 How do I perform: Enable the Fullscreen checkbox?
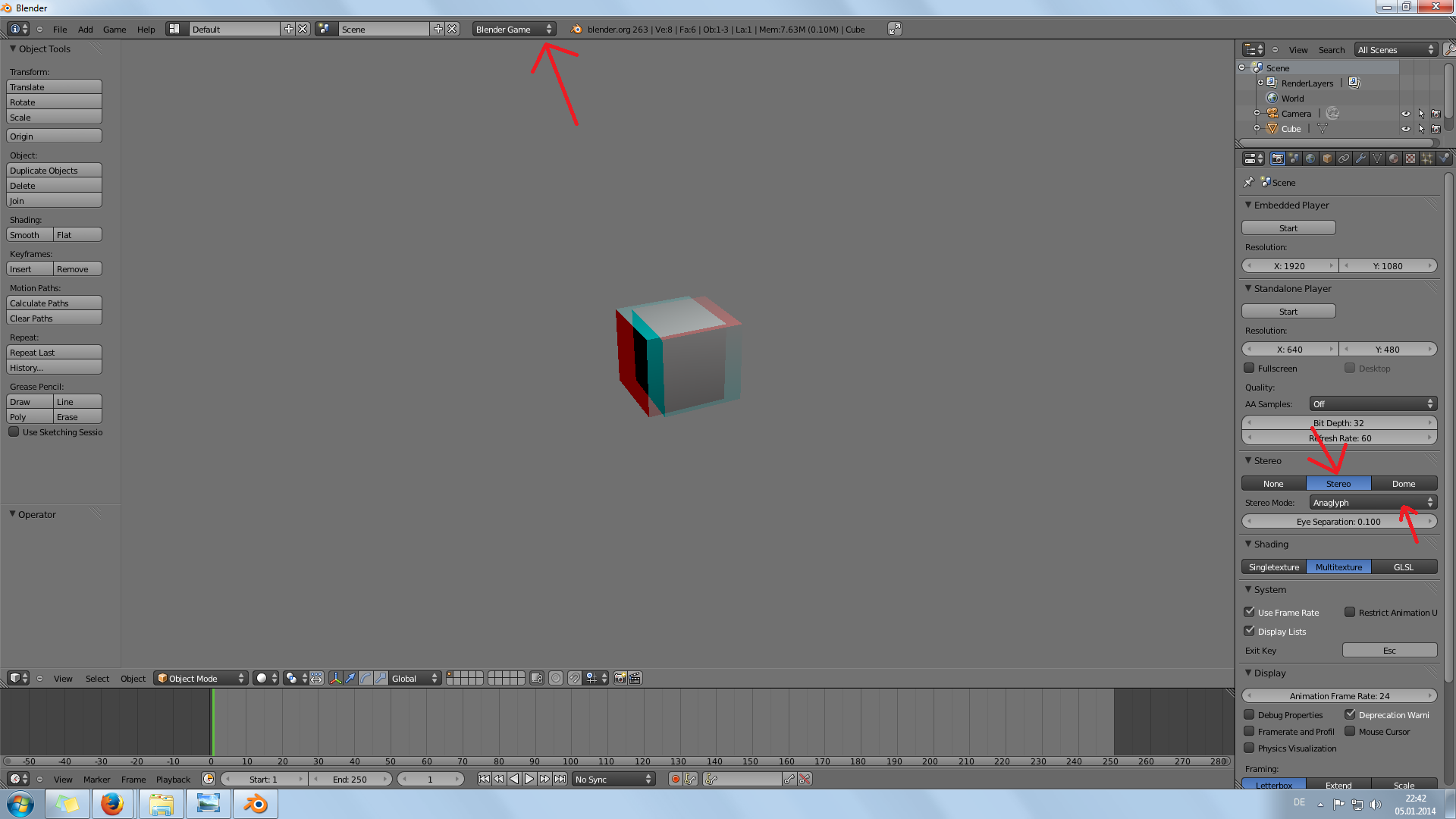pyautogui.click(x=1249, y=368)
